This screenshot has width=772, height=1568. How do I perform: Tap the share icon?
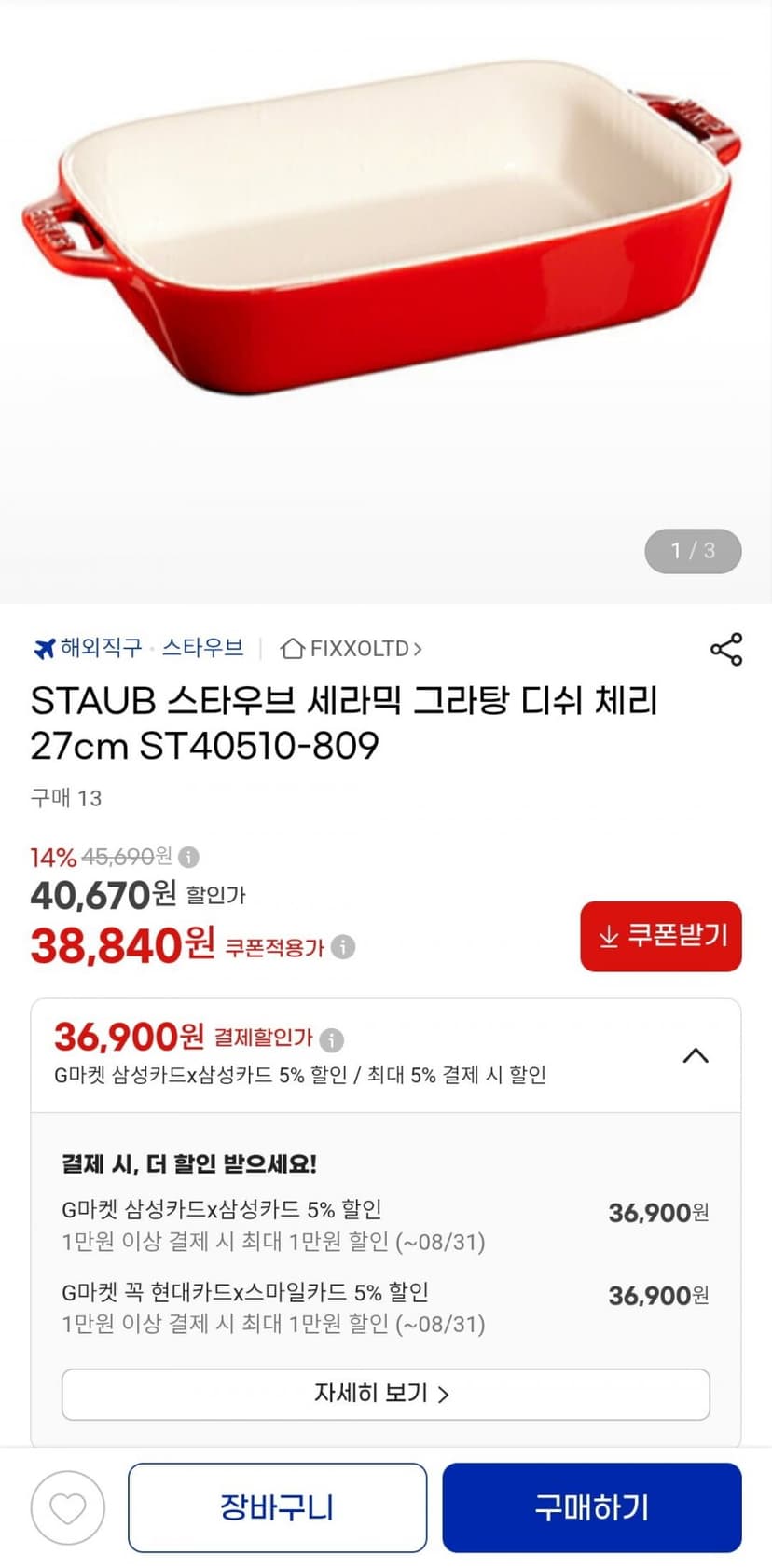point(726,649)
